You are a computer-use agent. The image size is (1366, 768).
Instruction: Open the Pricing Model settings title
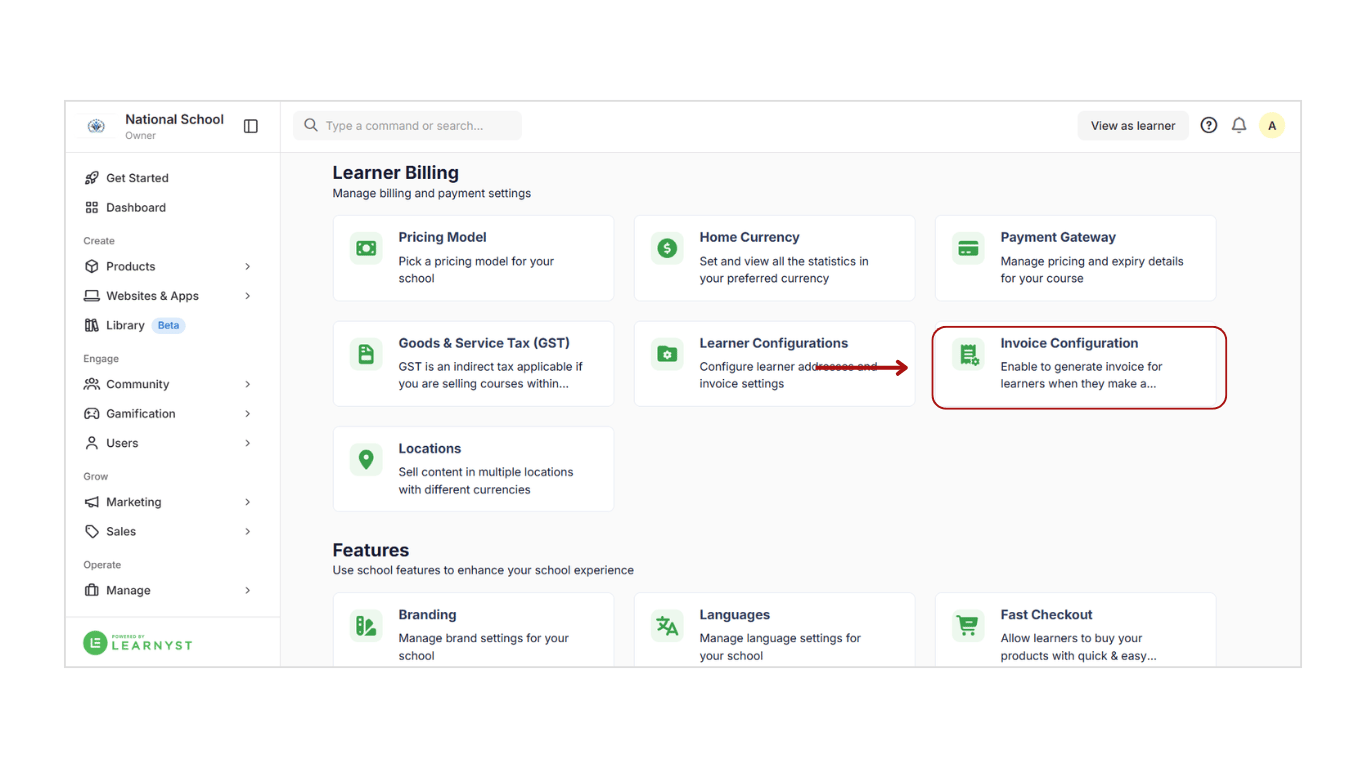(x=442, y=237)
